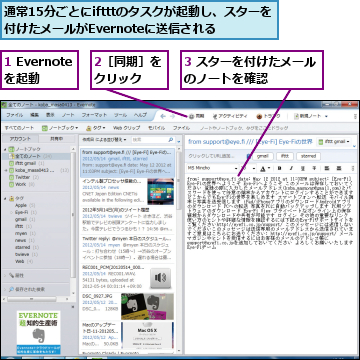Viewport: 360px width, 360px height.
Task: Click the EVERNOTE 超知的生産術 ad banner
Action: [x=39, y=332]
